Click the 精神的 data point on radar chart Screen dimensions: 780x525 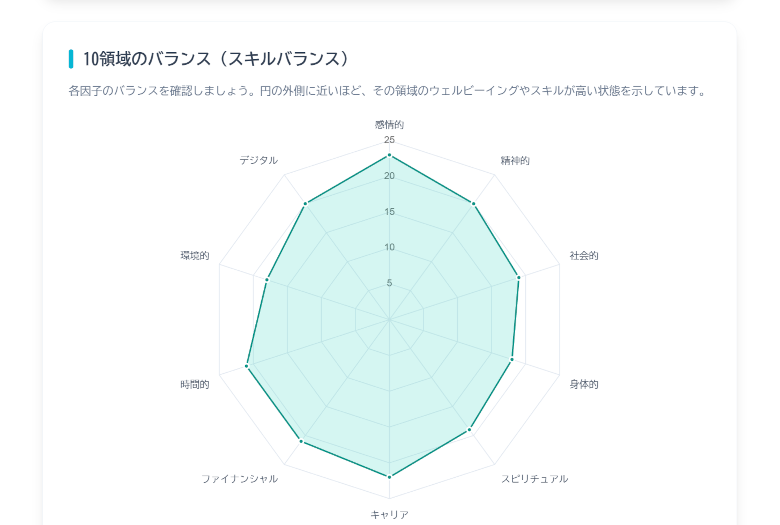click(x=473, y=204)
